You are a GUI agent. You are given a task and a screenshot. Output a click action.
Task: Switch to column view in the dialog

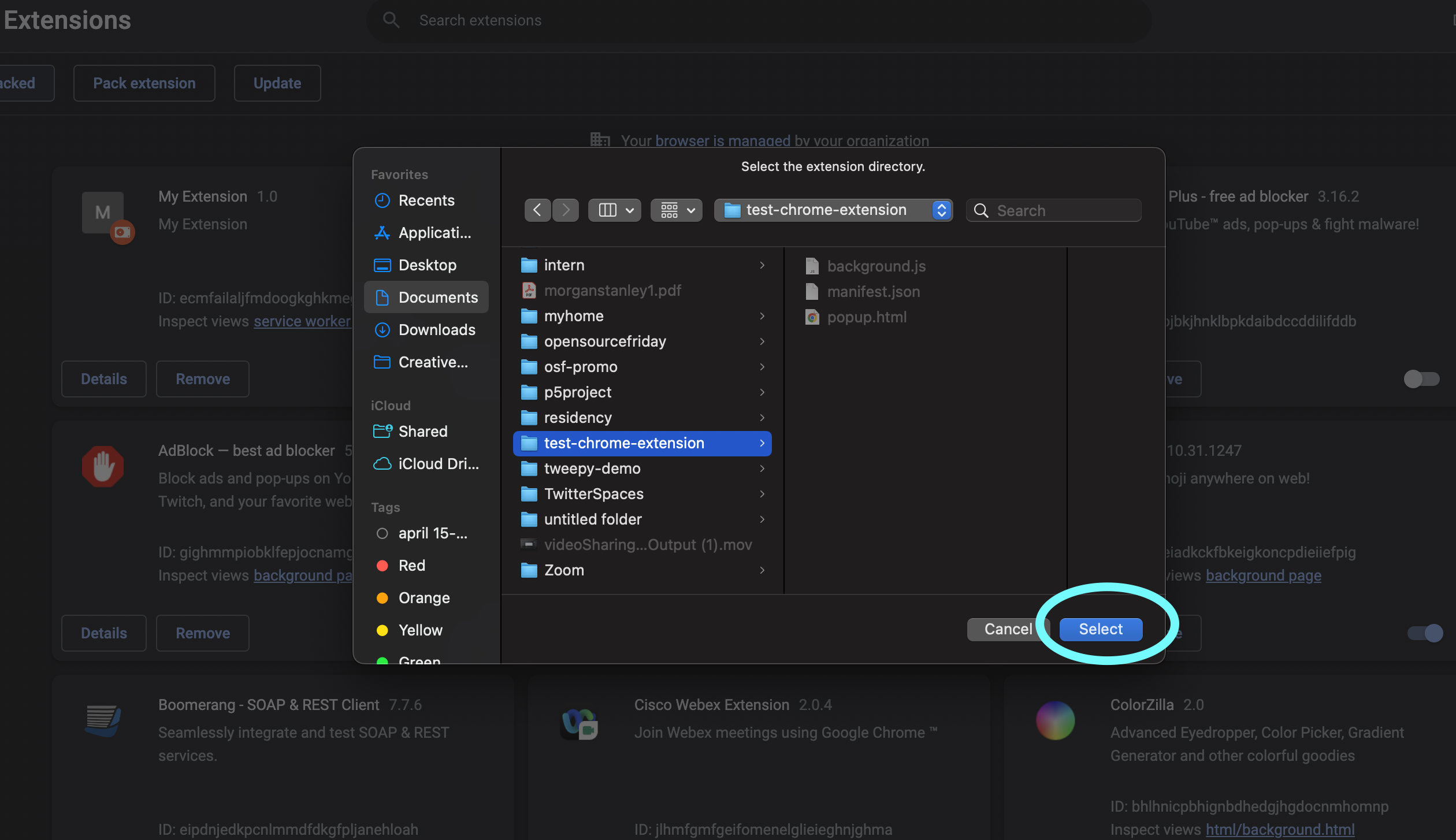pos(609,210)
